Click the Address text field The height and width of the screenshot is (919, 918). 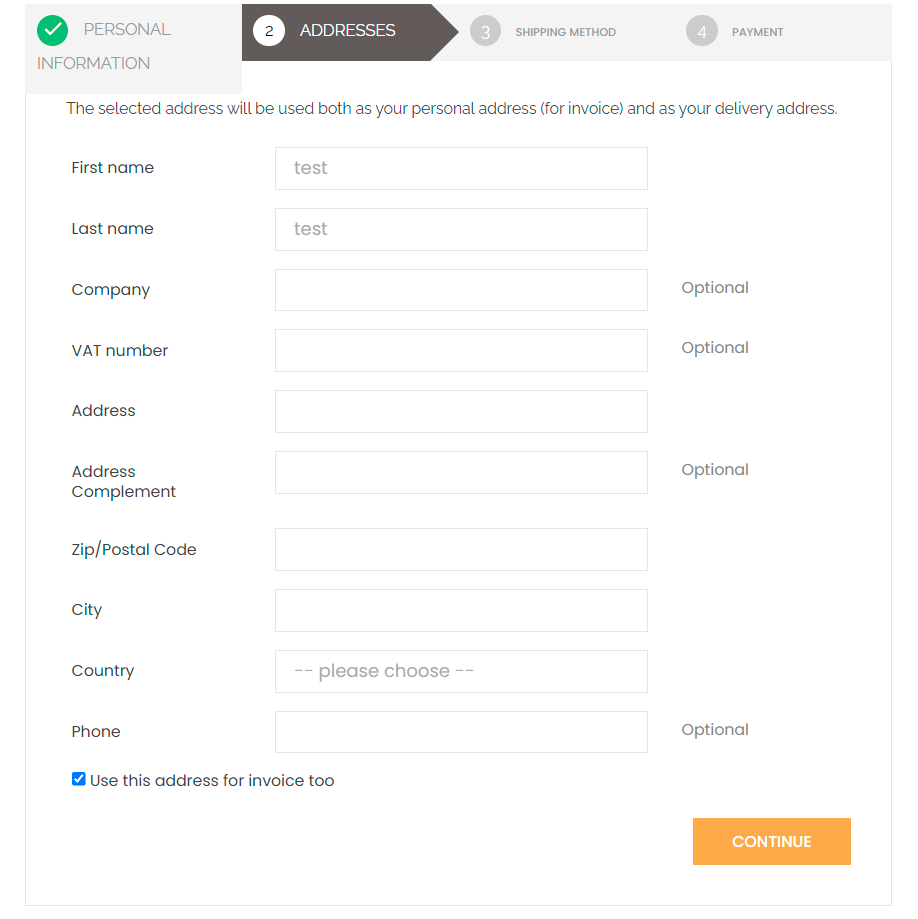tap(461, 411)
